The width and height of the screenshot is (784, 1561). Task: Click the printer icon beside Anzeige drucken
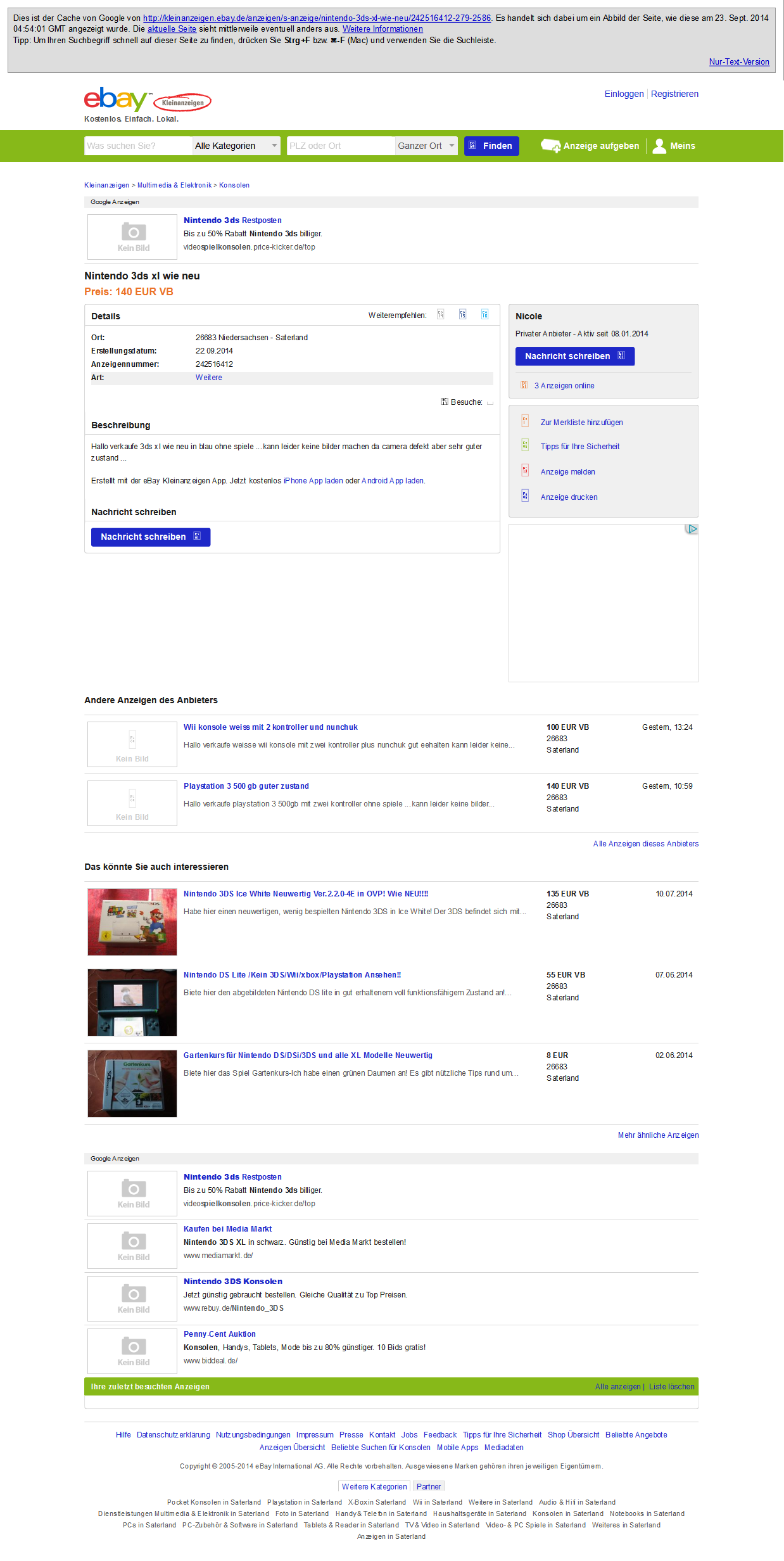coord(525,495)
